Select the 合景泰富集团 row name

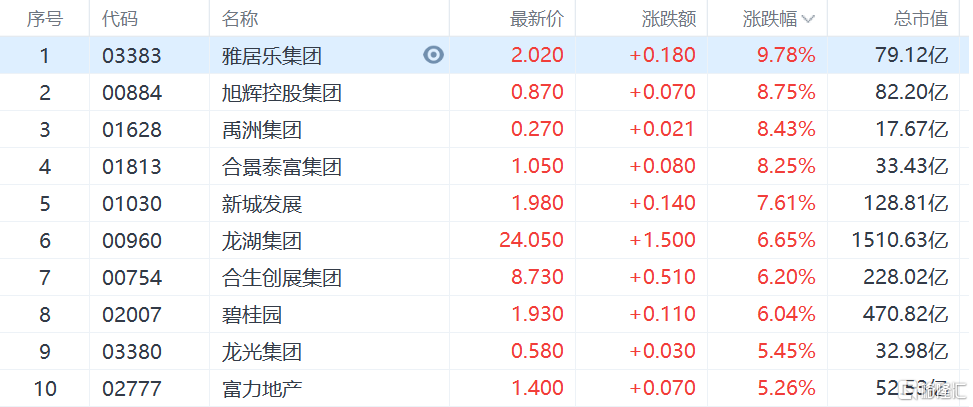281,166
